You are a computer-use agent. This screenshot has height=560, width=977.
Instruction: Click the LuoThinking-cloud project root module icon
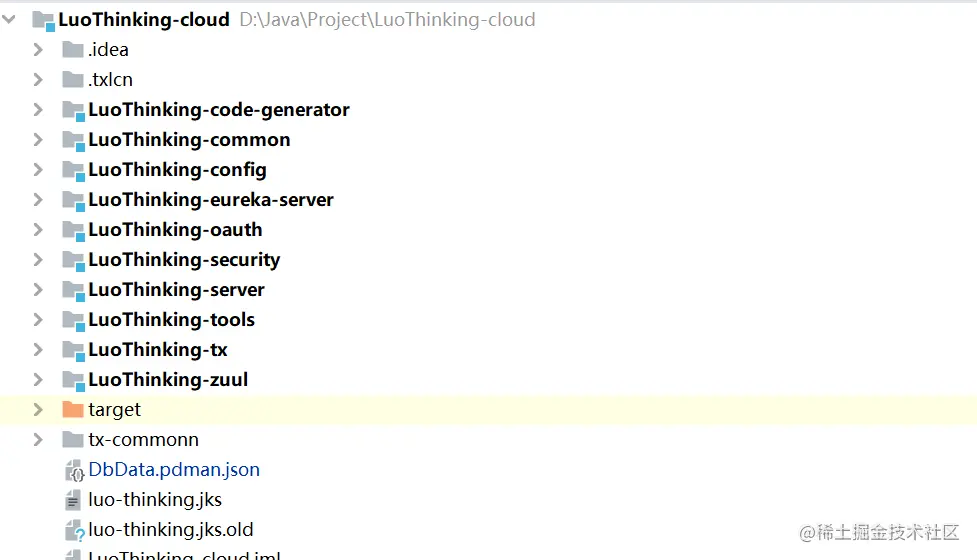coord(43,19)
